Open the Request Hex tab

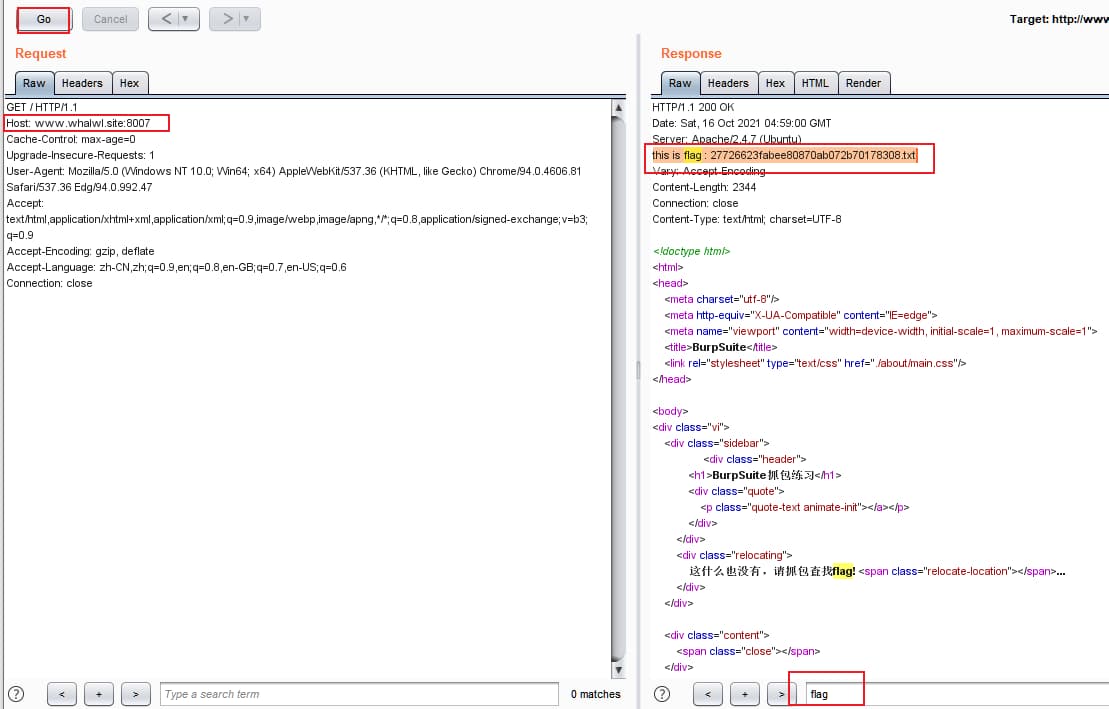[x=129, y=83]
